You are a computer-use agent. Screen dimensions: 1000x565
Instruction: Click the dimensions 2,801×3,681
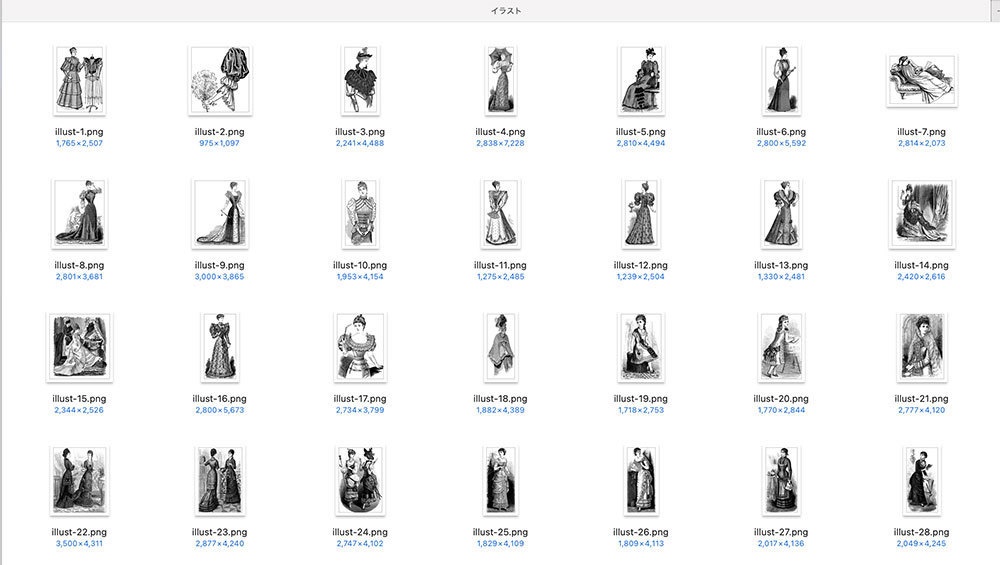coord(79,277)
